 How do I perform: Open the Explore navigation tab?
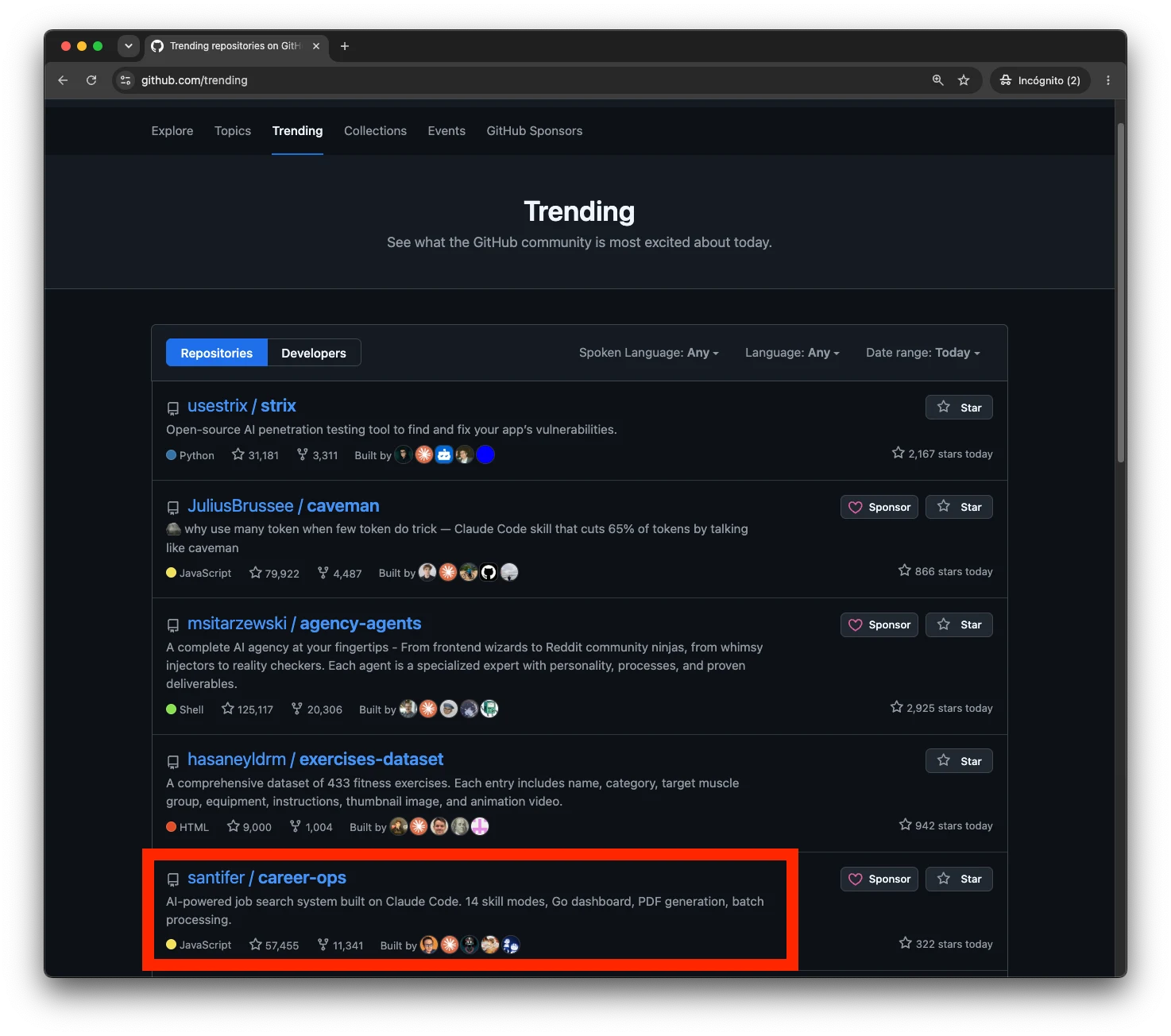coord(172,131)
